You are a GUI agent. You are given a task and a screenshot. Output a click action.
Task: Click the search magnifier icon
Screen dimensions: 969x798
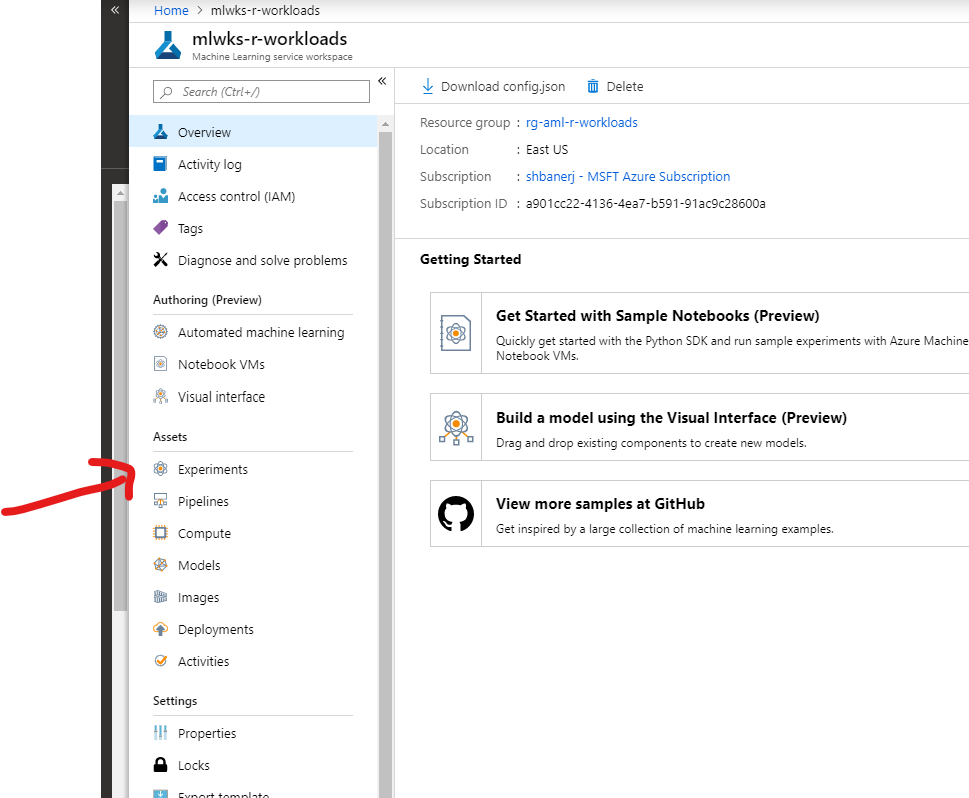tap(166, 92)
